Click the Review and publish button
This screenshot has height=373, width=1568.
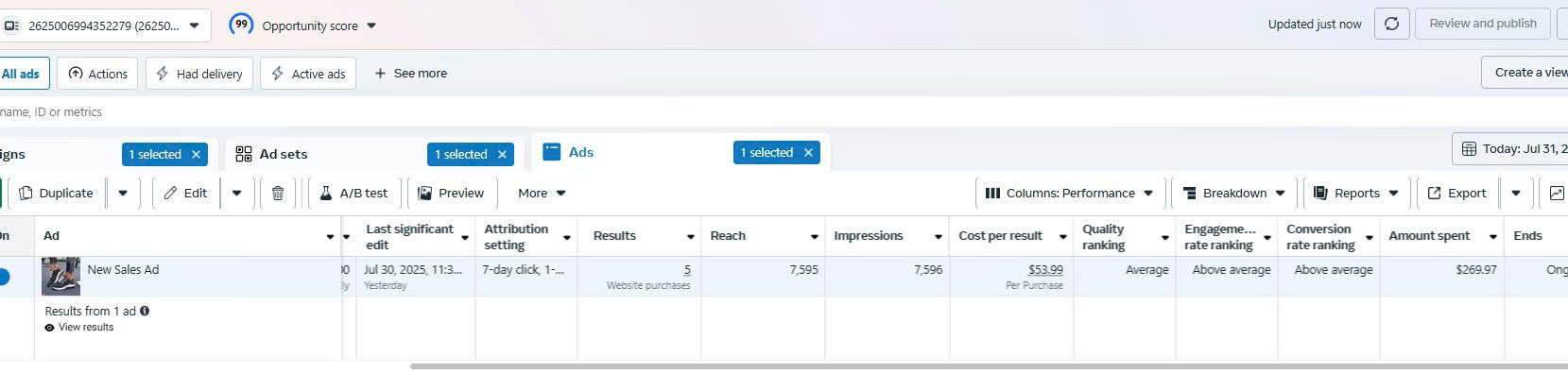1483,24
